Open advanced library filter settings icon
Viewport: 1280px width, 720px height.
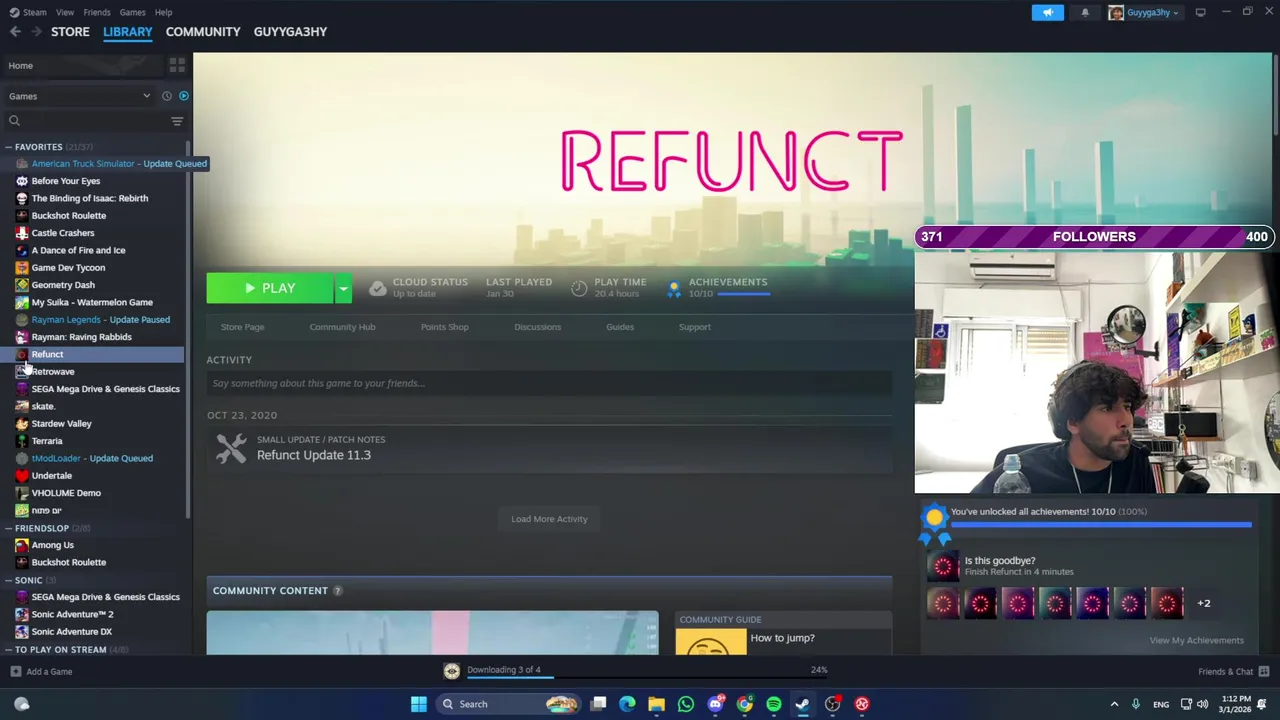177,121
